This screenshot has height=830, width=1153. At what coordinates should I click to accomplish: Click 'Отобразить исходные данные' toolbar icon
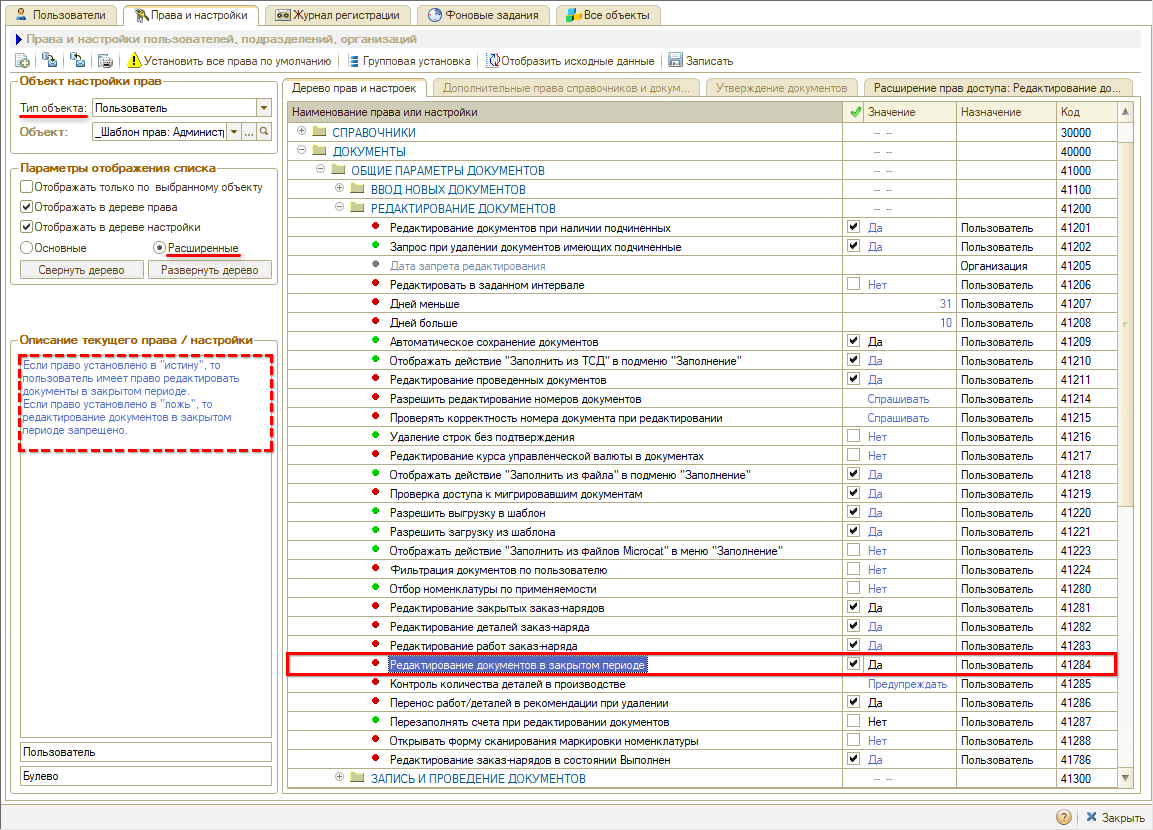coord(493,61)
